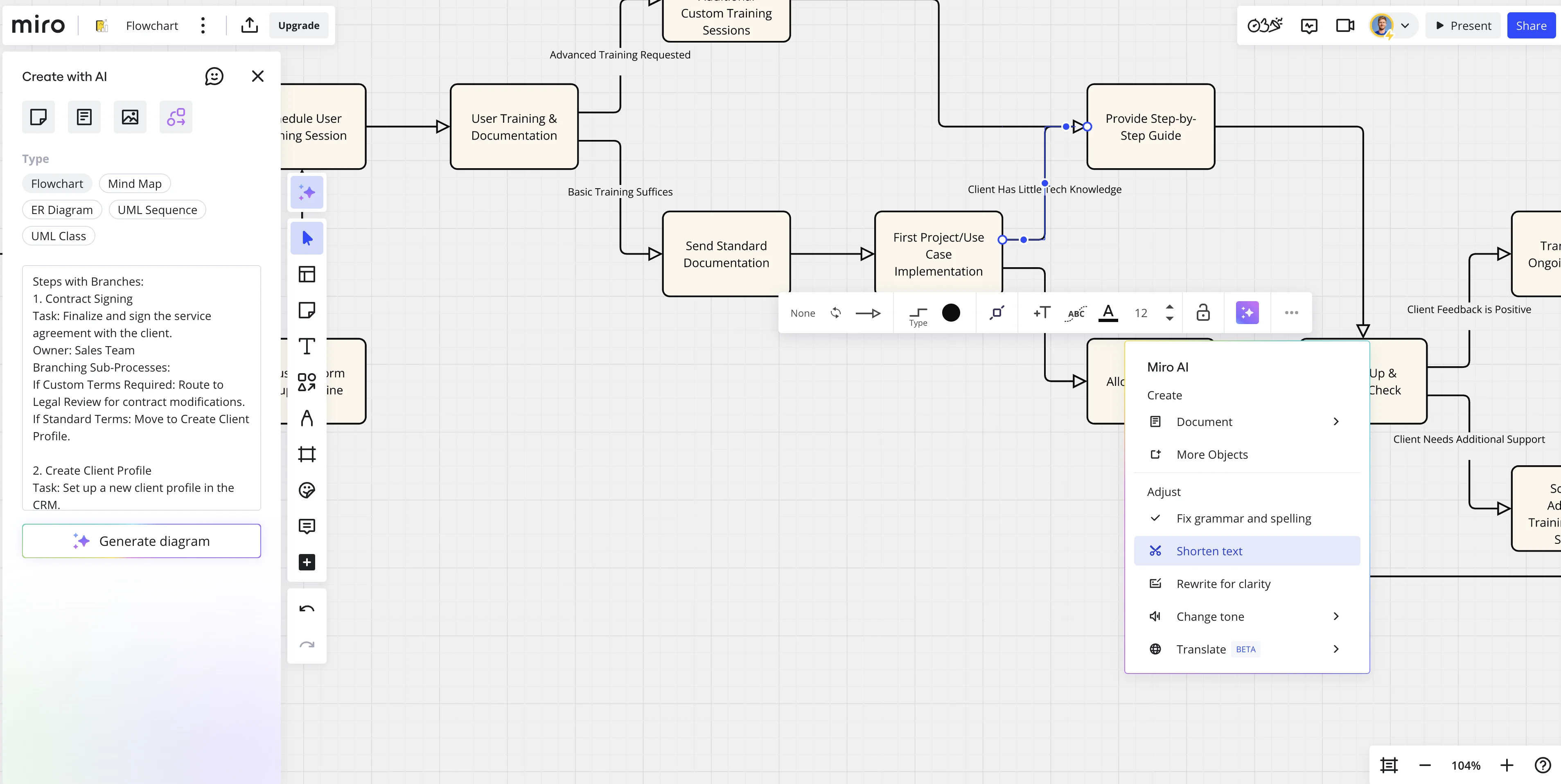Click the export board icon
The height and width of the screenshot is (784, 1561).
[x=250, y=25]
